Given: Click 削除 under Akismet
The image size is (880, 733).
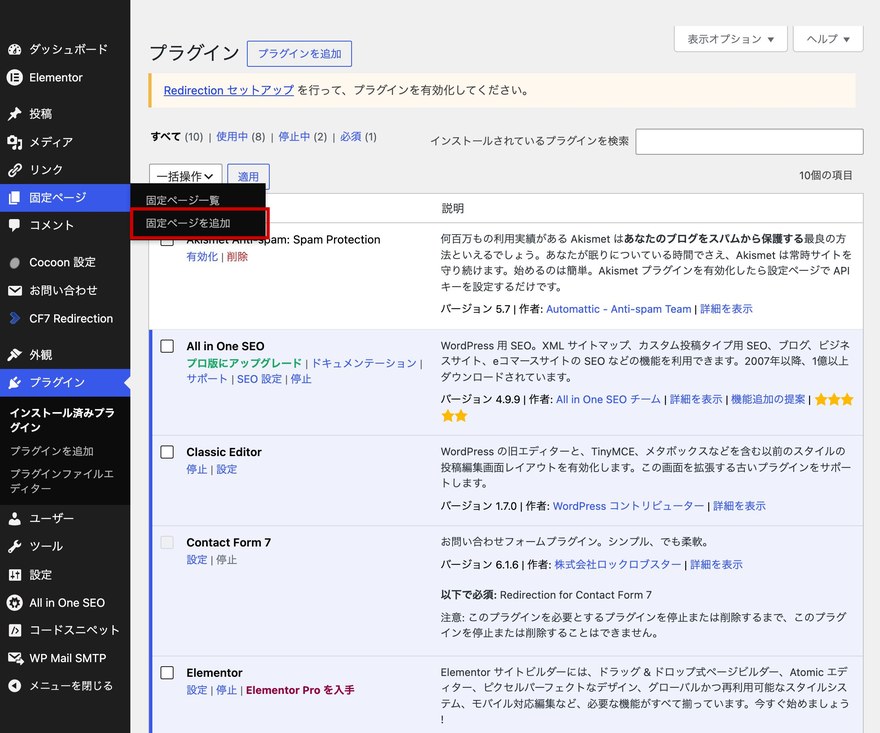Looking at the screenshot, I should [x=237, y=256].
